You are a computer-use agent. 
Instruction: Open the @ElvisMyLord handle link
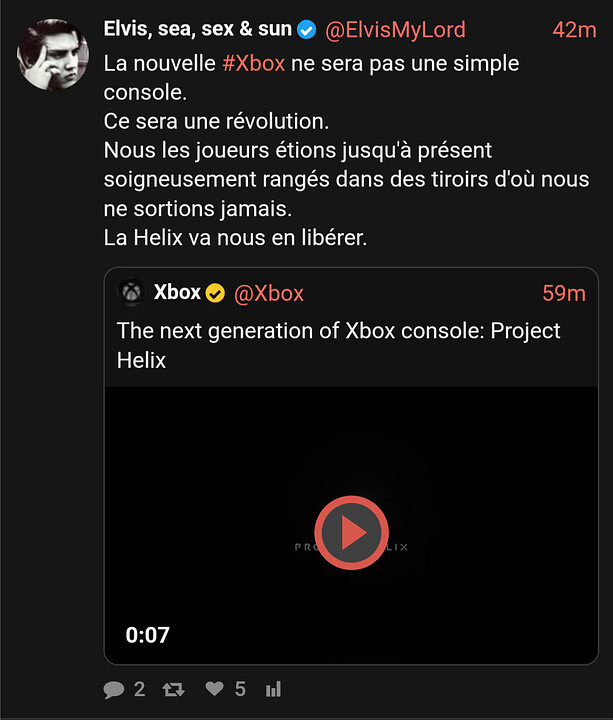(395, 30)
